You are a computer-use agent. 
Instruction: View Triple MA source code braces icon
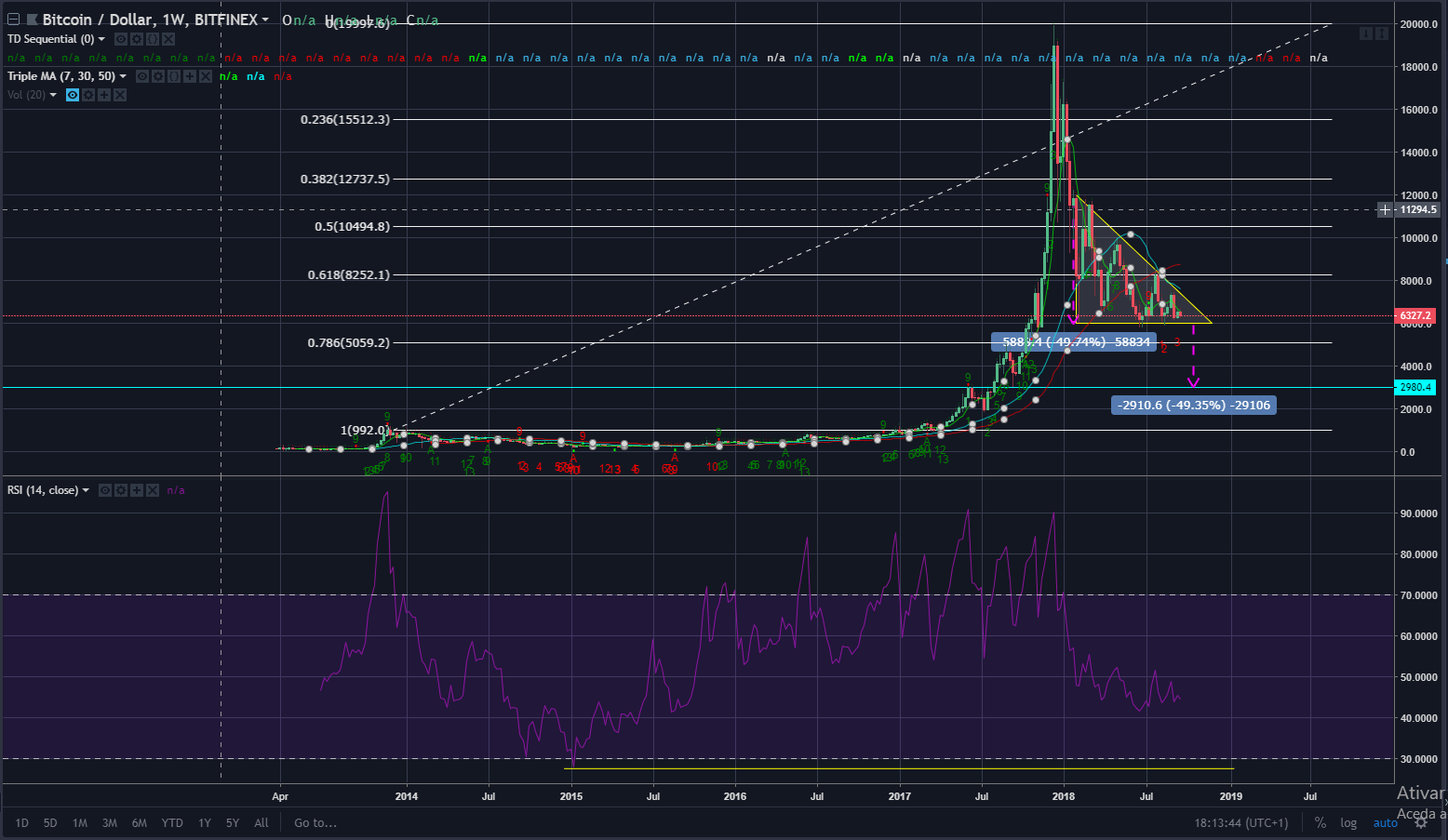point(174,76)
